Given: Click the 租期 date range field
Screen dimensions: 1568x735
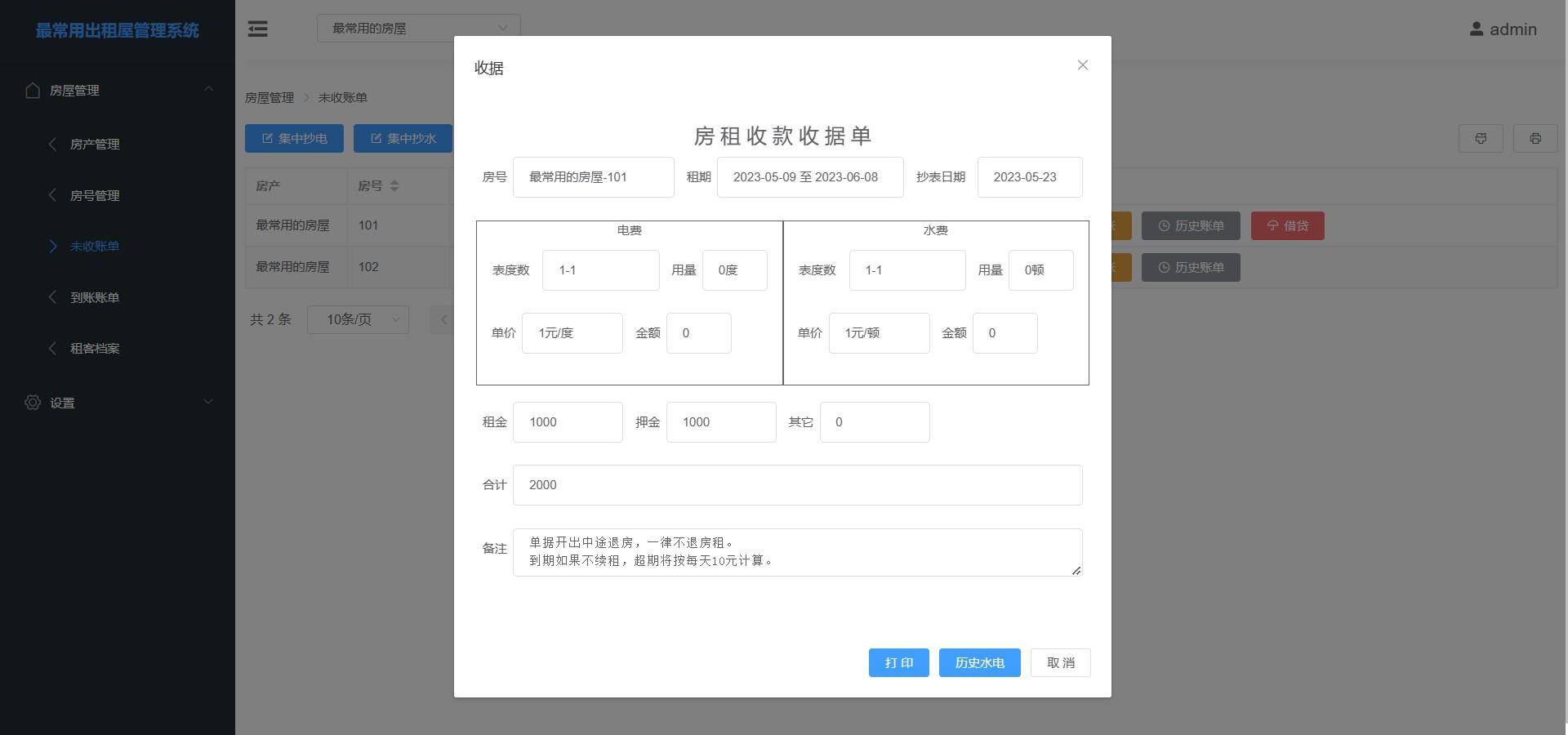Looking at the screenshot, I should point(810,177).
